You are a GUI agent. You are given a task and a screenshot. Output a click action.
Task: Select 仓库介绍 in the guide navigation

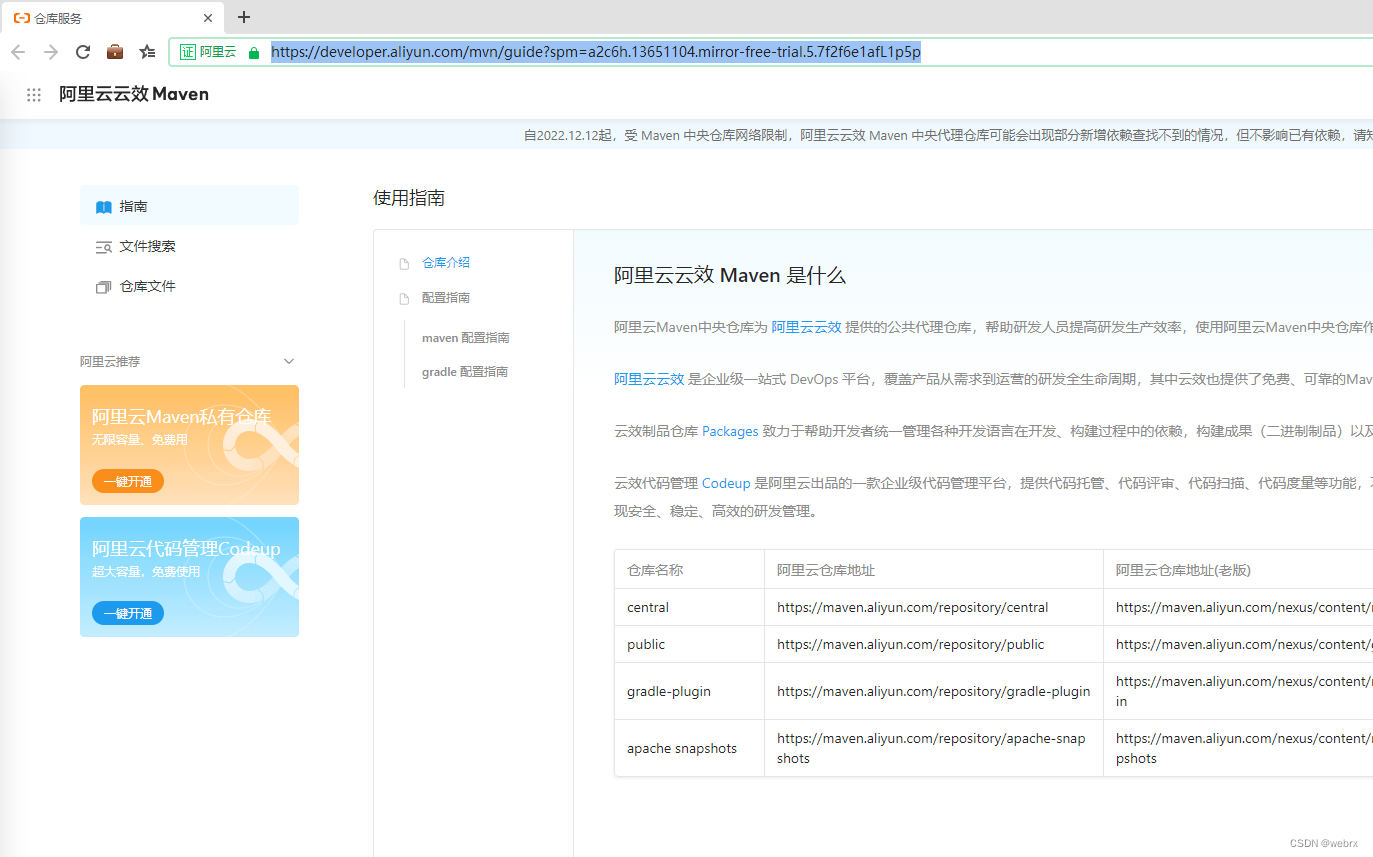coord(446,262)
